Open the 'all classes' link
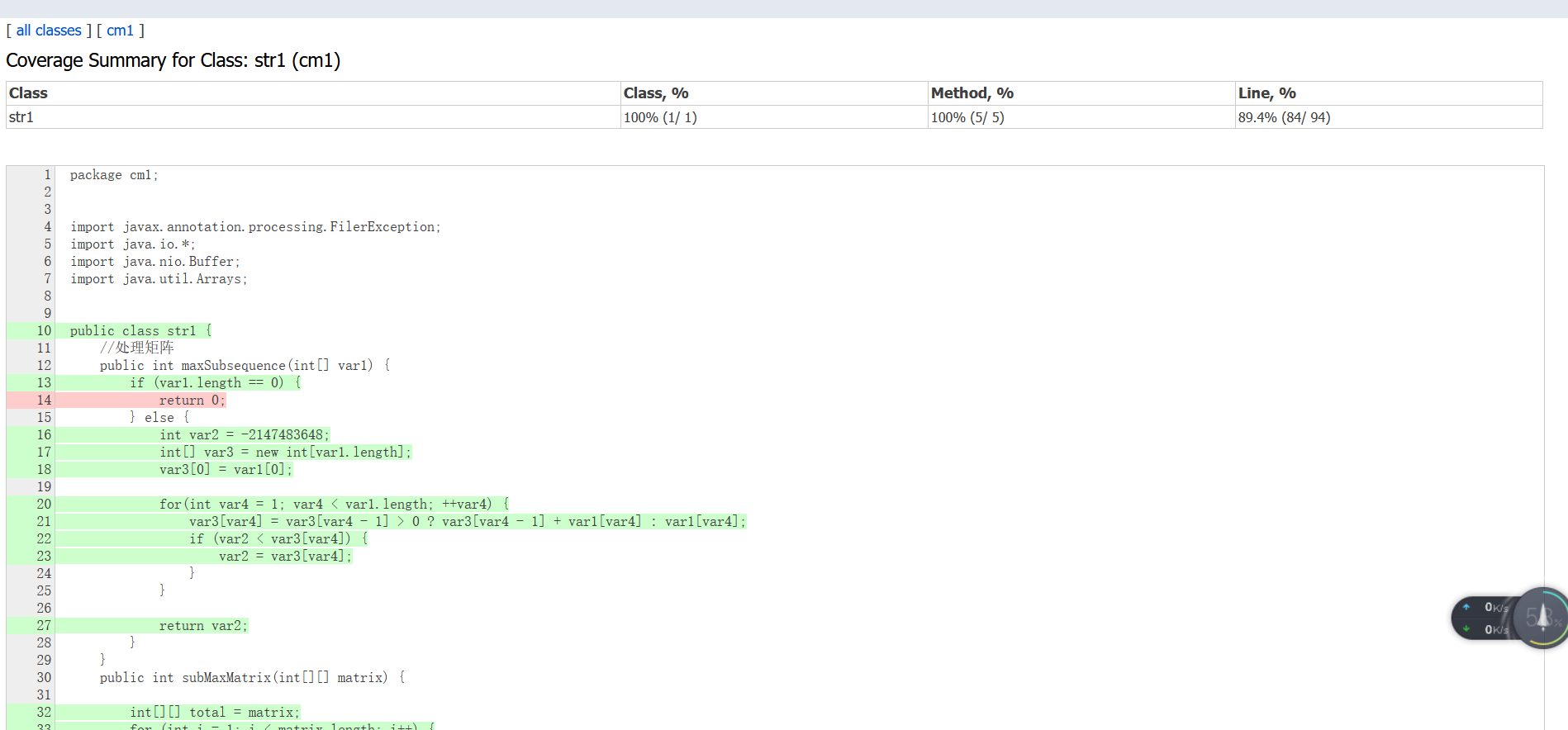 tap(49, 31)
